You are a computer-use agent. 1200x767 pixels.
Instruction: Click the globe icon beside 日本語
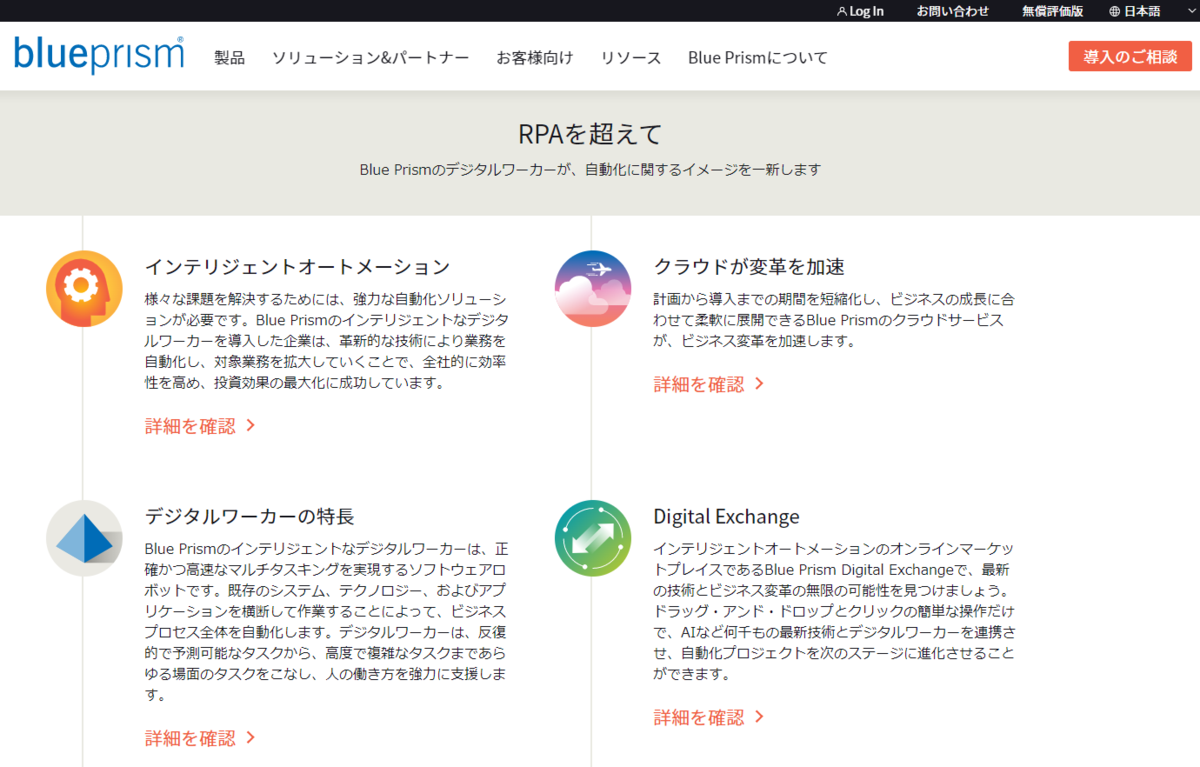pos(1114,11)
